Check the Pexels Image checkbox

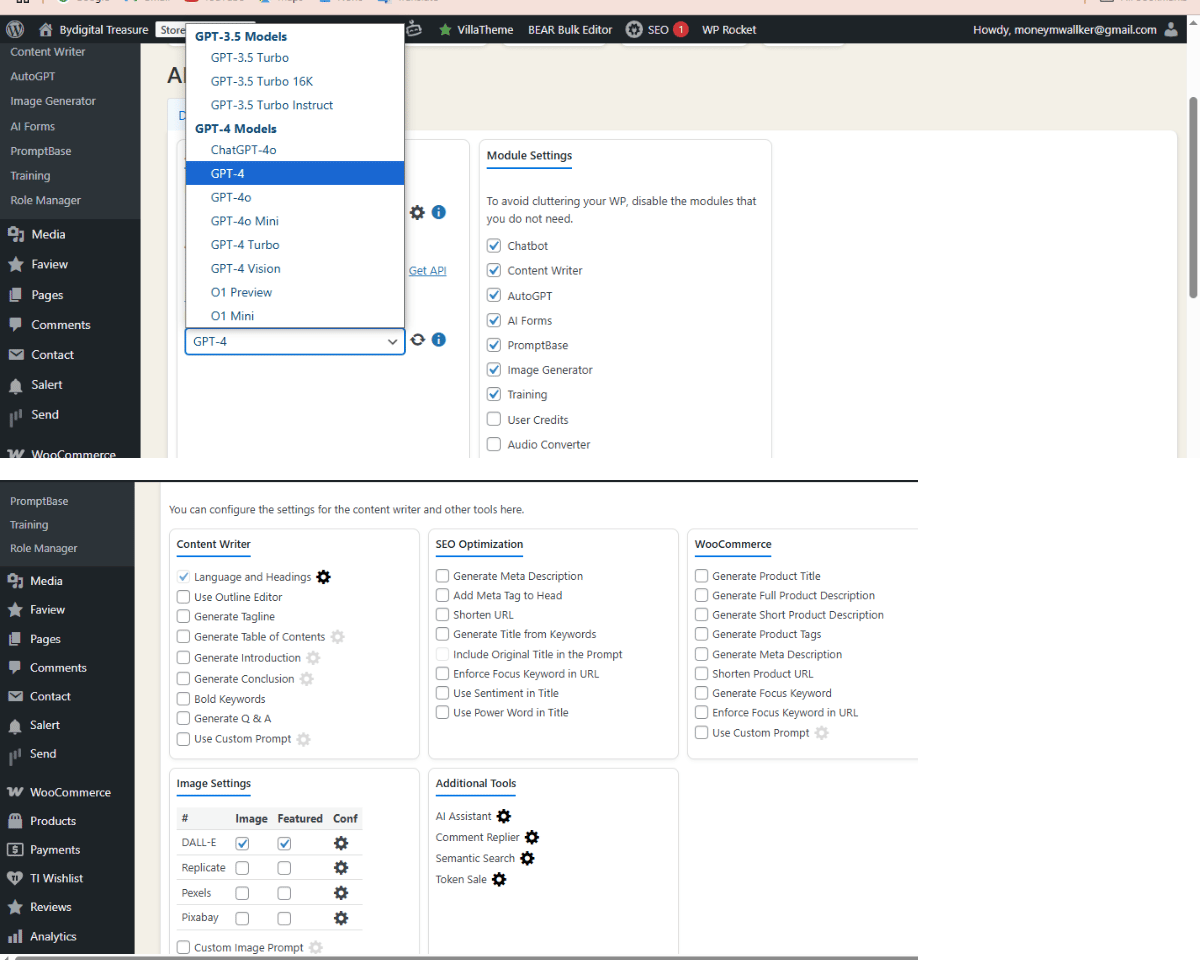click(x=242, y=893)
